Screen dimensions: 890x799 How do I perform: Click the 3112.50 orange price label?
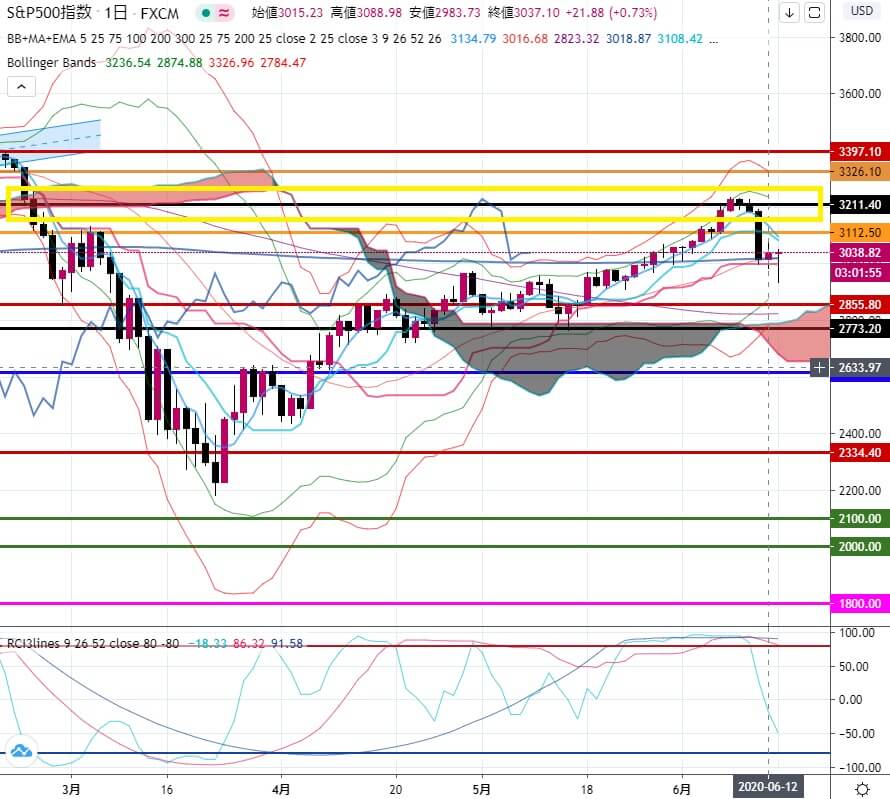pos(860,233)
